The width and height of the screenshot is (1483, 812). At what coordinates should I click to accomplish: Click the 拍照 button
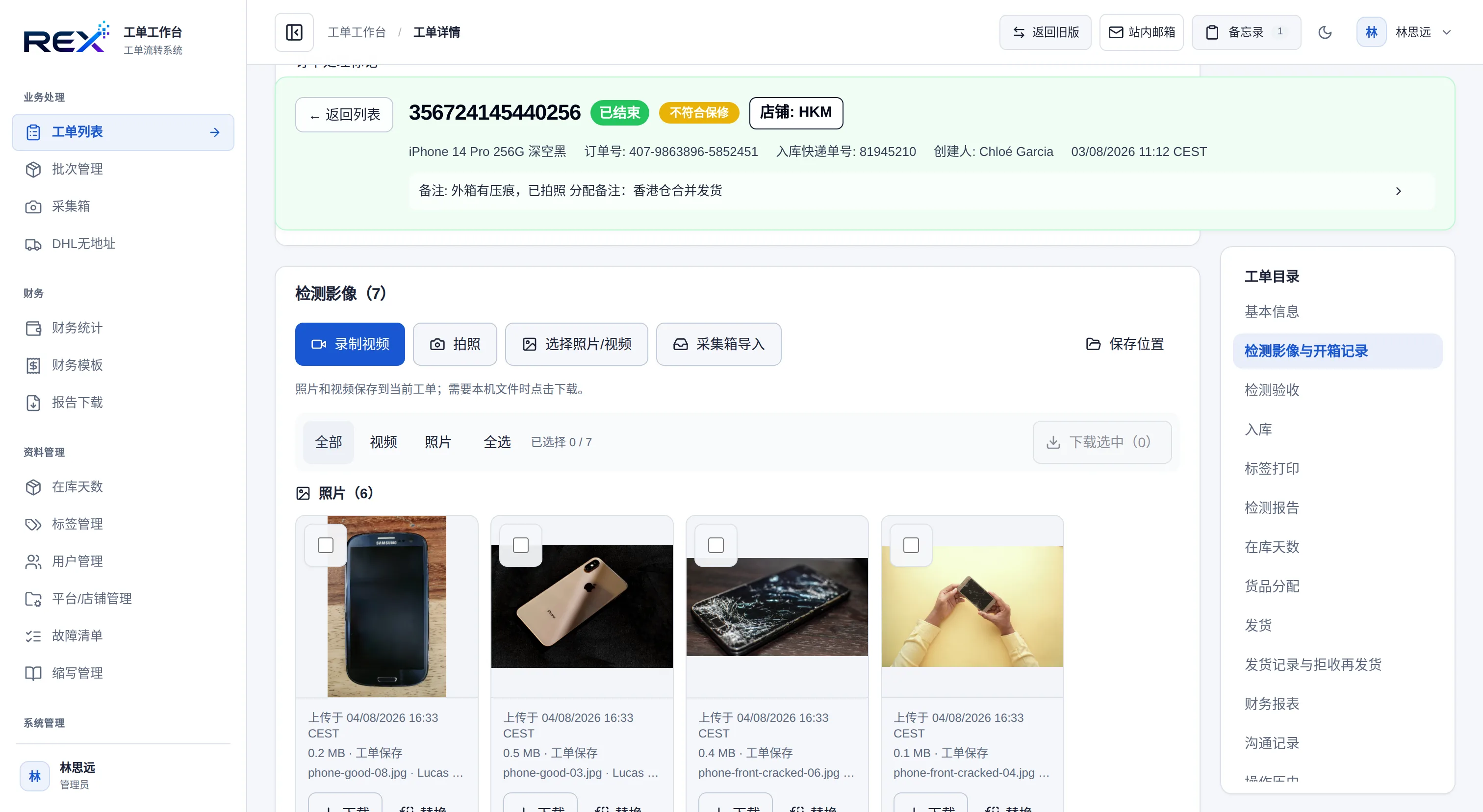click(x=455, y=344)
